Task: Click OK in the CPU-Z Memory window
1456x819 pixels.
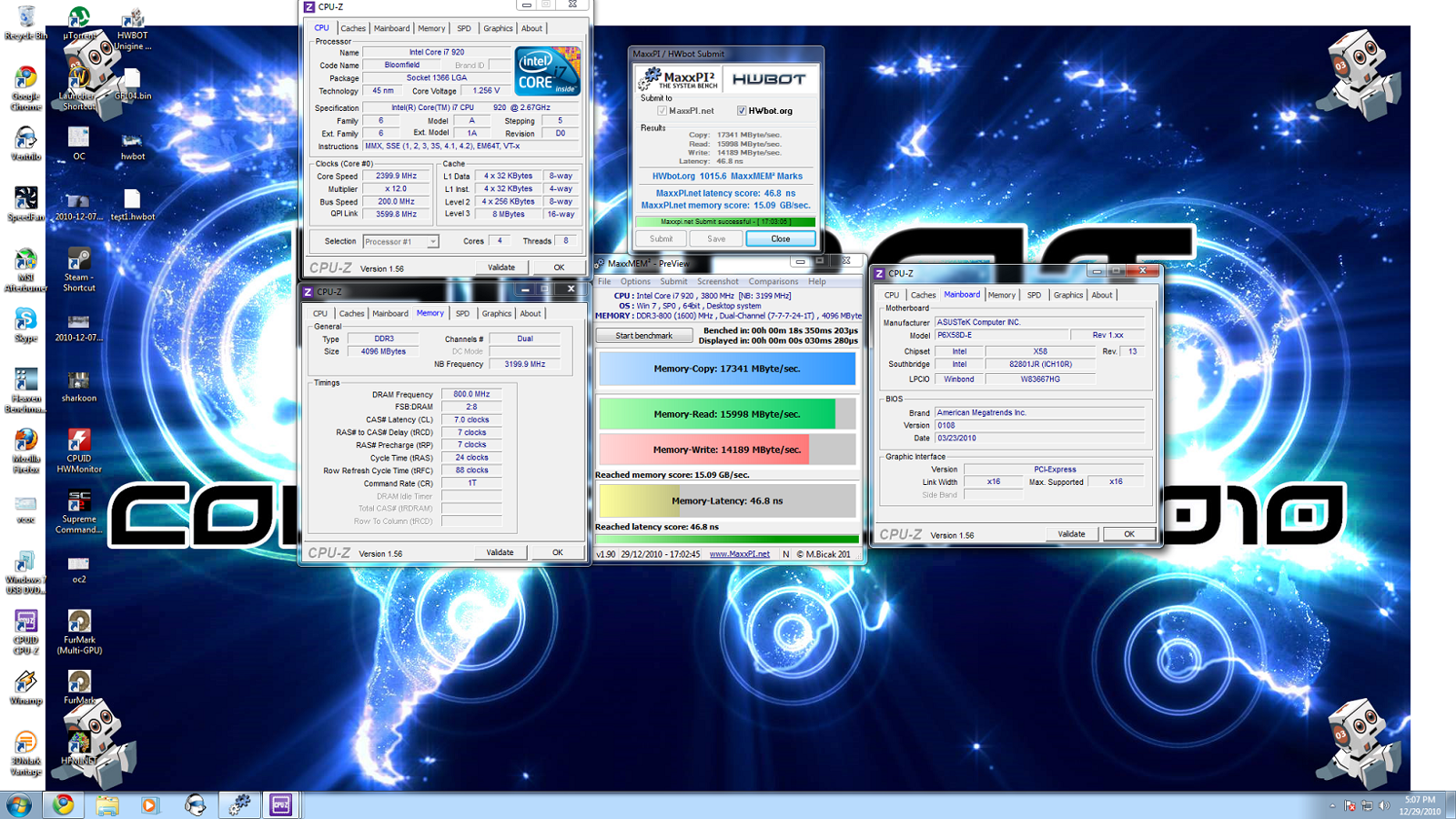Action: 558,552
